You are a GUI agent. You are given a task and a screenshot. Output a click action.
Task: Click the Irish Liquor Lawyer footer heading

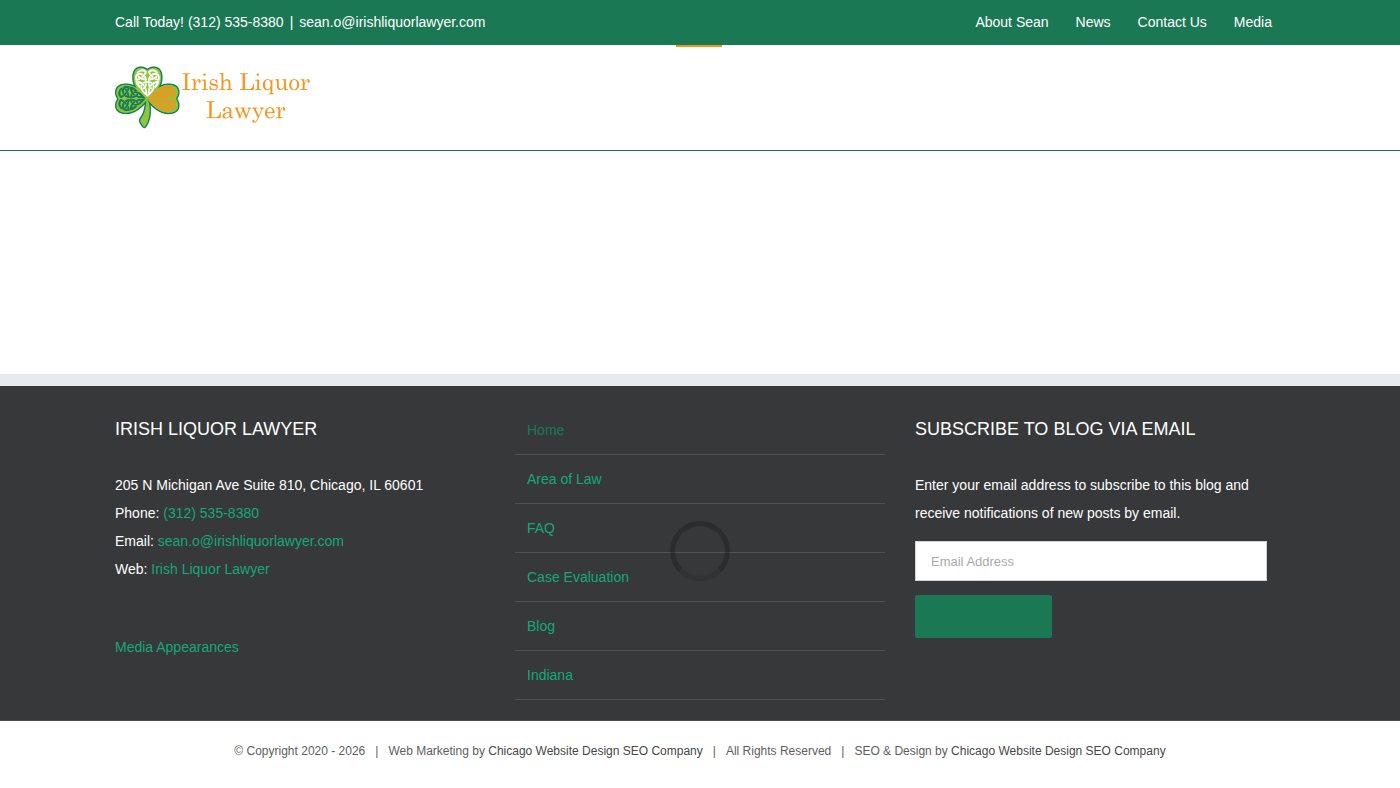pos(216,429)
